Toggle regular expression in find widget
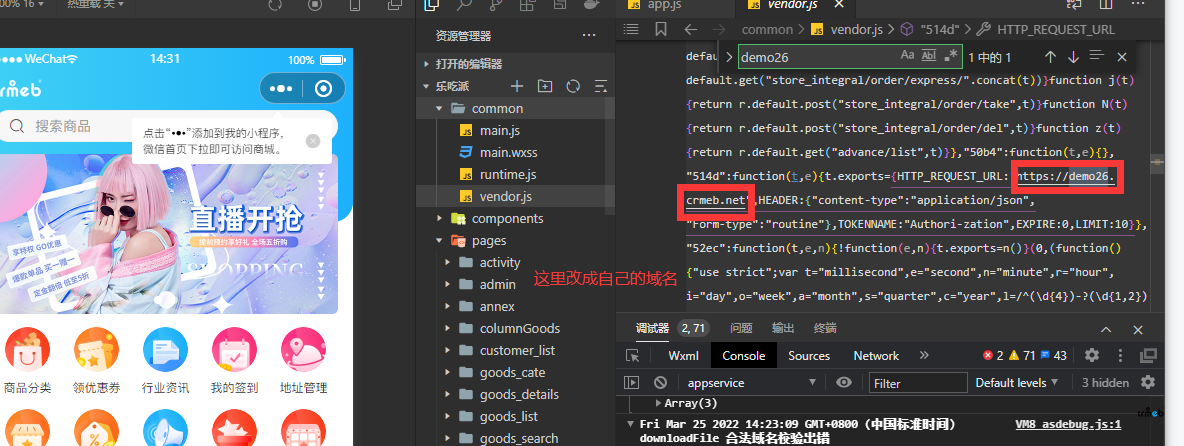 coord(951,56)
